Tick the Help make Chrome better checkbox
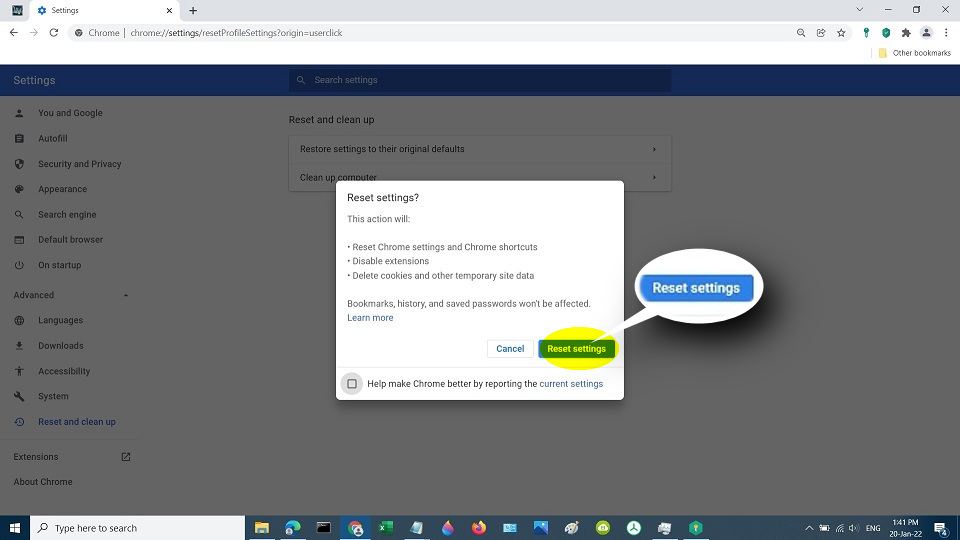 pyautogui.click(x=352, y=384)
